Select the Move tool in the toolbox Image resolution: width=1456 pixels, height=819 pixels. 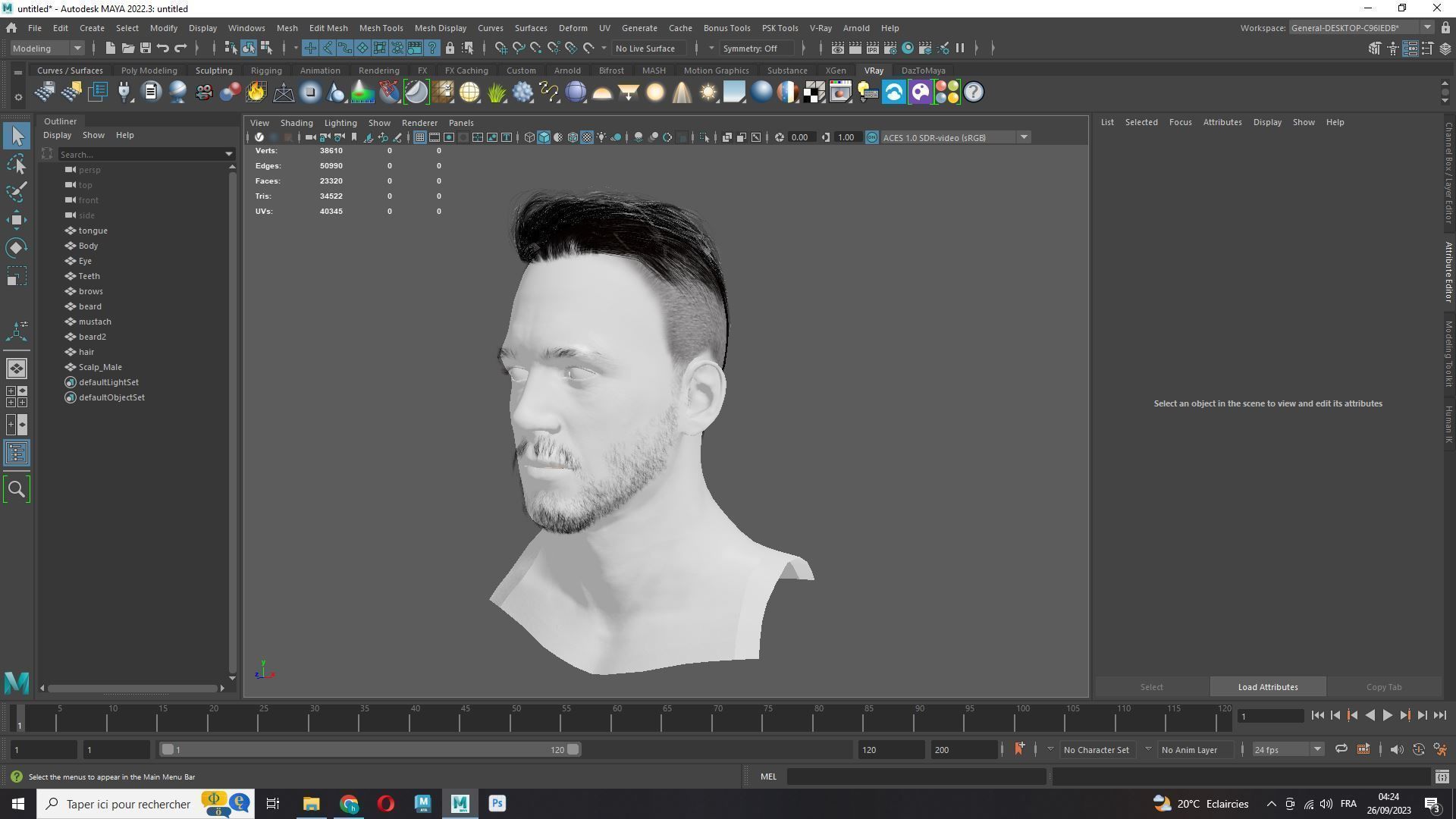pyautogui.click(x=17, y=220)
